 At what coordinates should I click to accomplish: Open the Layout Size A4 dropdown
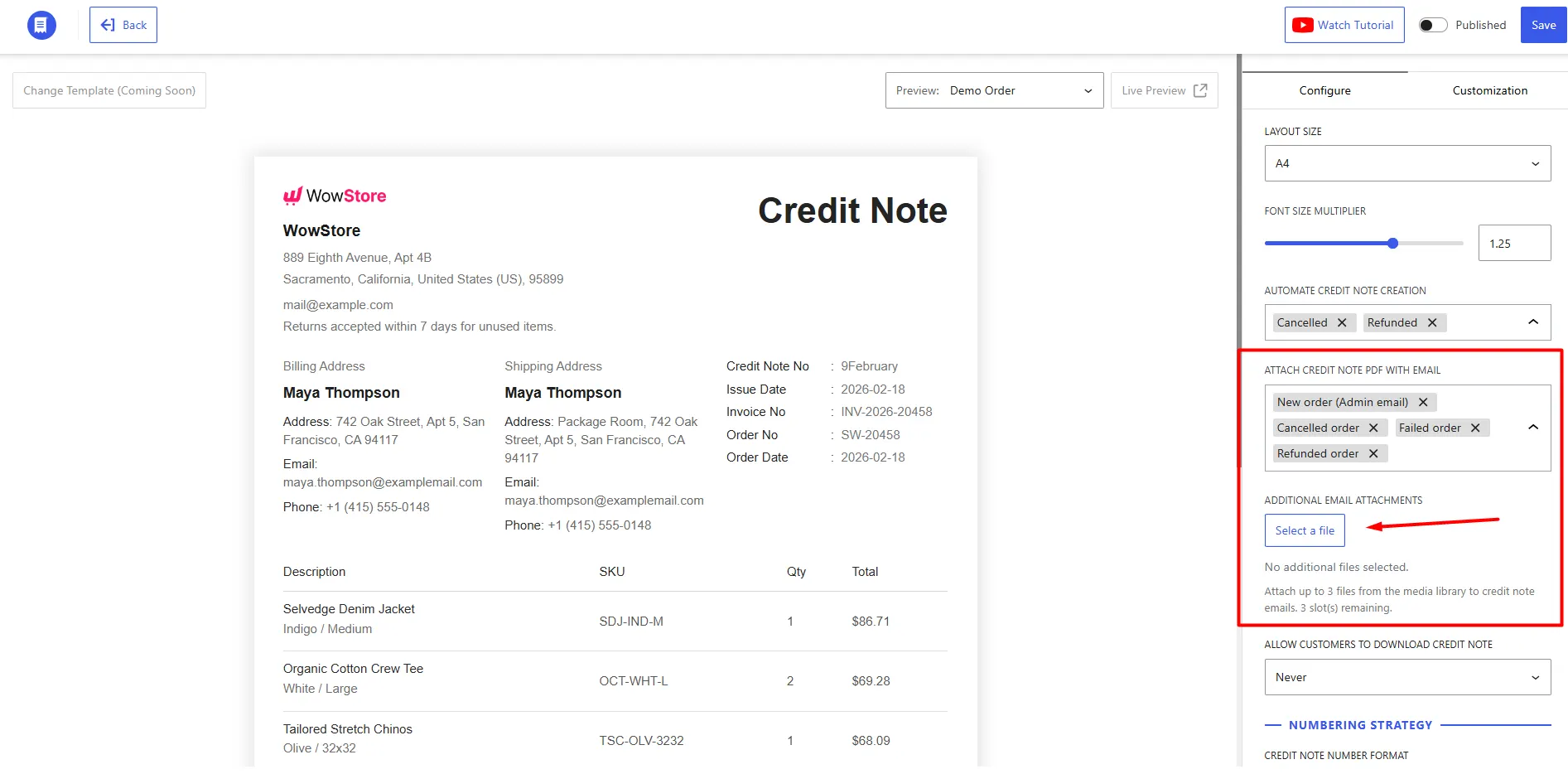pos(1407,163)
